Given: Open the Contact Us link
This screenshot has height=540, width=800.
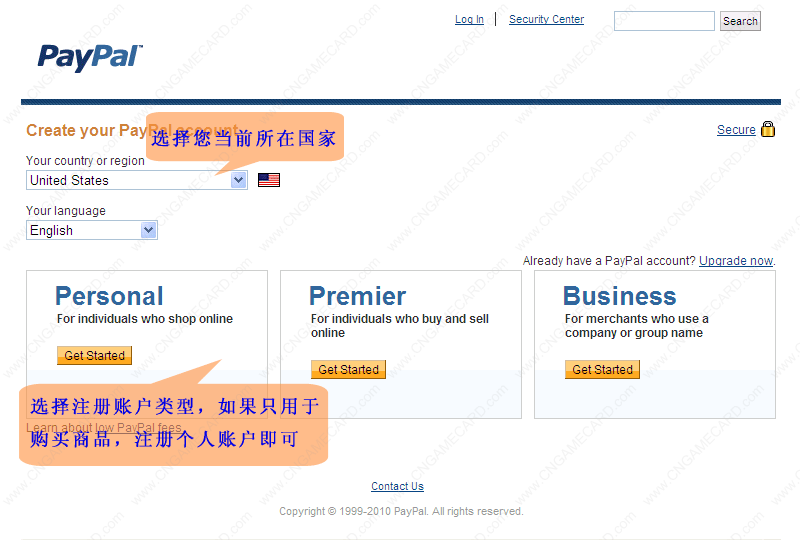Looking at the screenshot, I should tap(397, 486).
